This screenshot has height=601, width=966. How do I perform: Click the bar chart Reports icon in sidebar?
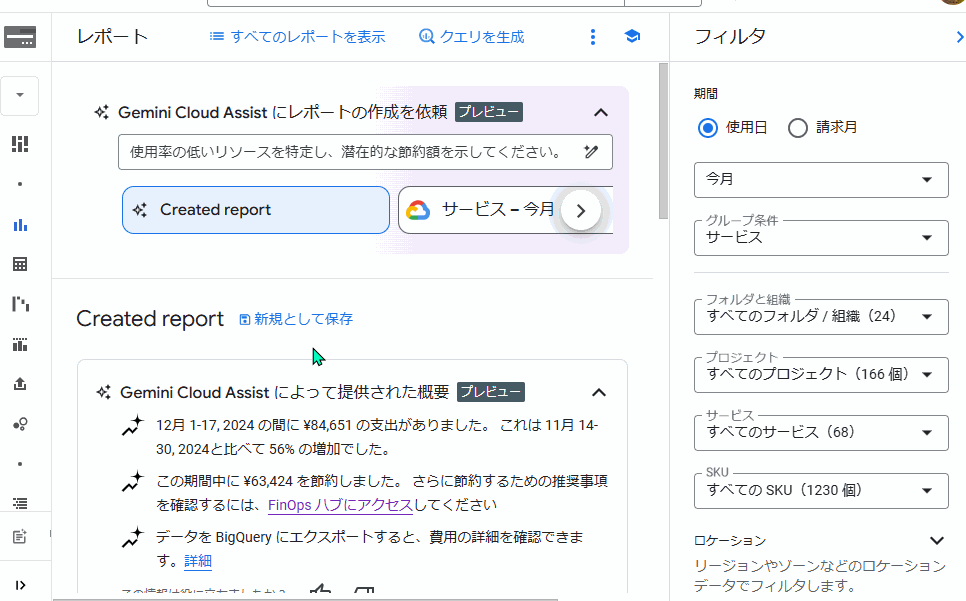(x=19, y=225)
